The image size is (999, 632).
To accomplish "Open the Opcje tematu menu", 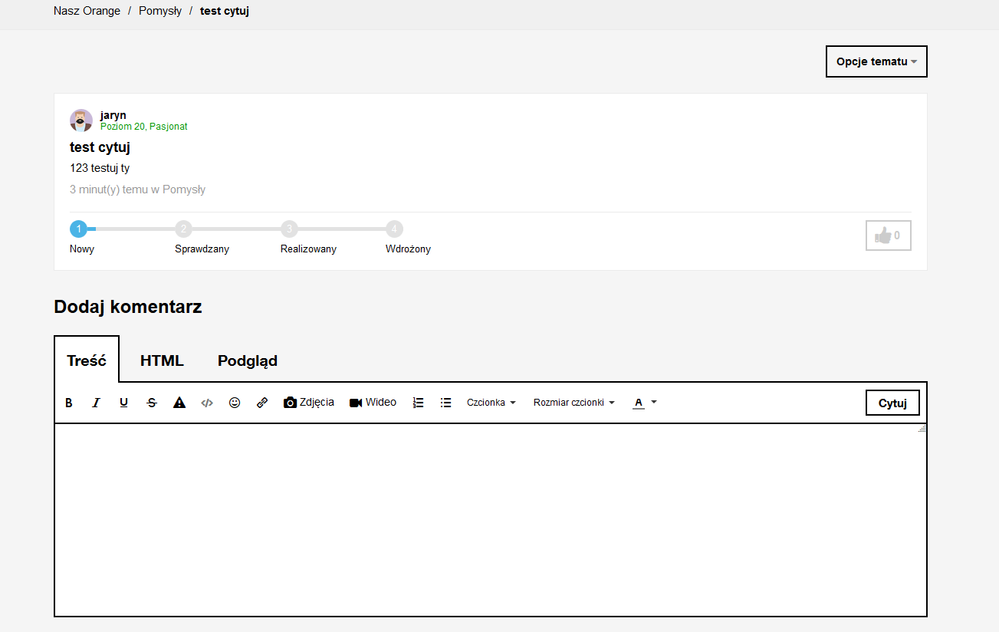I will click(x=876, y=61).
